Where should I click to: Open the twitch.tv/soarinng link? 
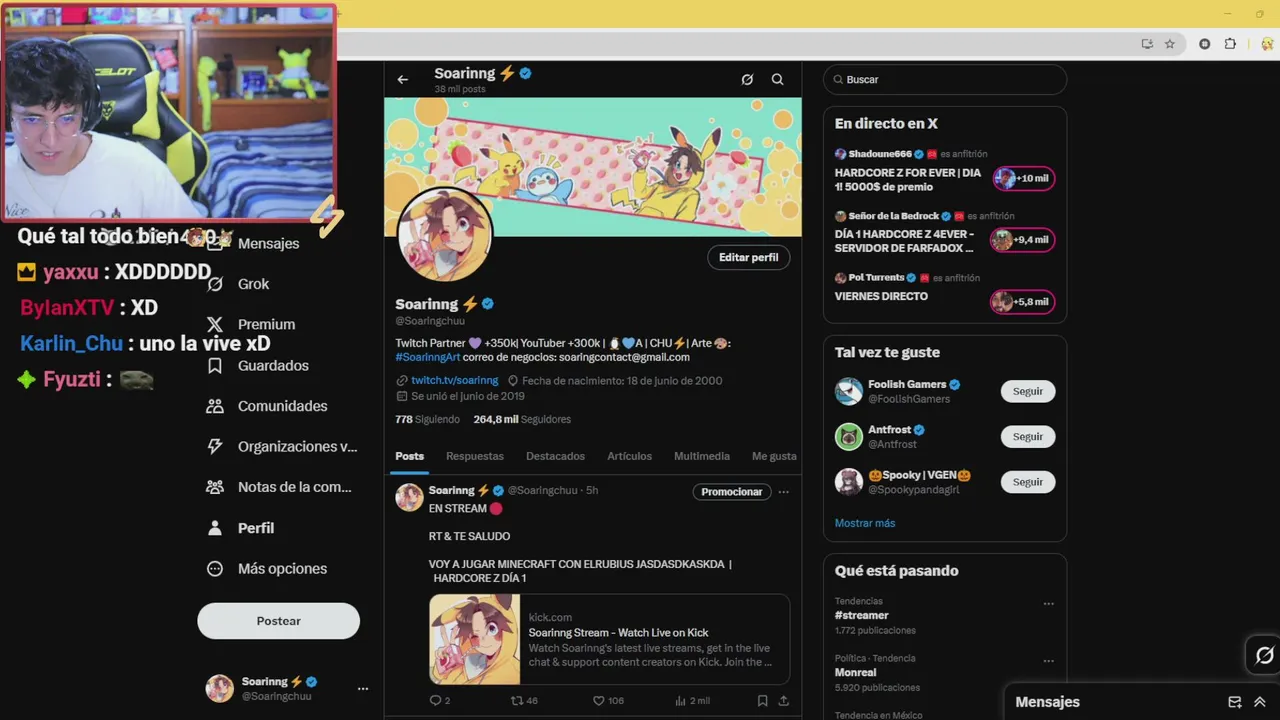pyautogui.click(x=454, y=381)
